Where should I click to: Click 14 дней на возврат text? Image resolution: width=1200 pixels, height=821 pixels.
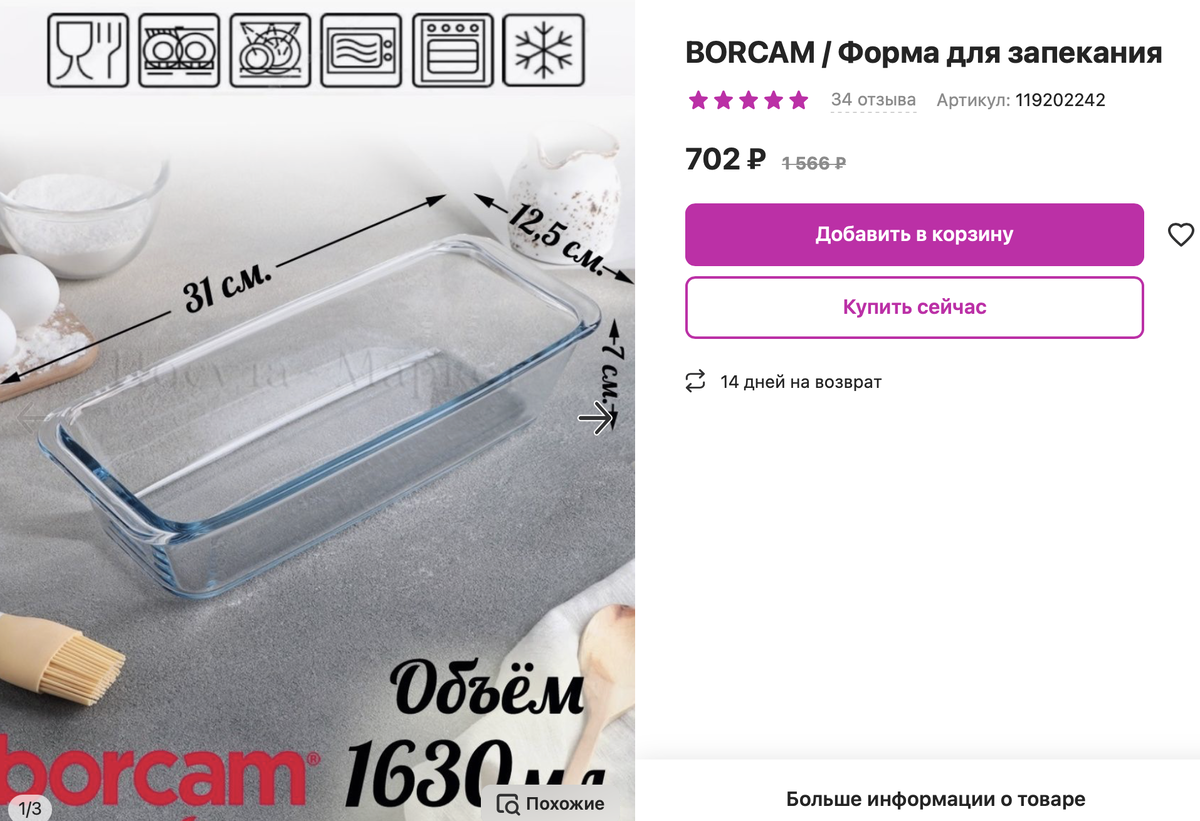801,382
